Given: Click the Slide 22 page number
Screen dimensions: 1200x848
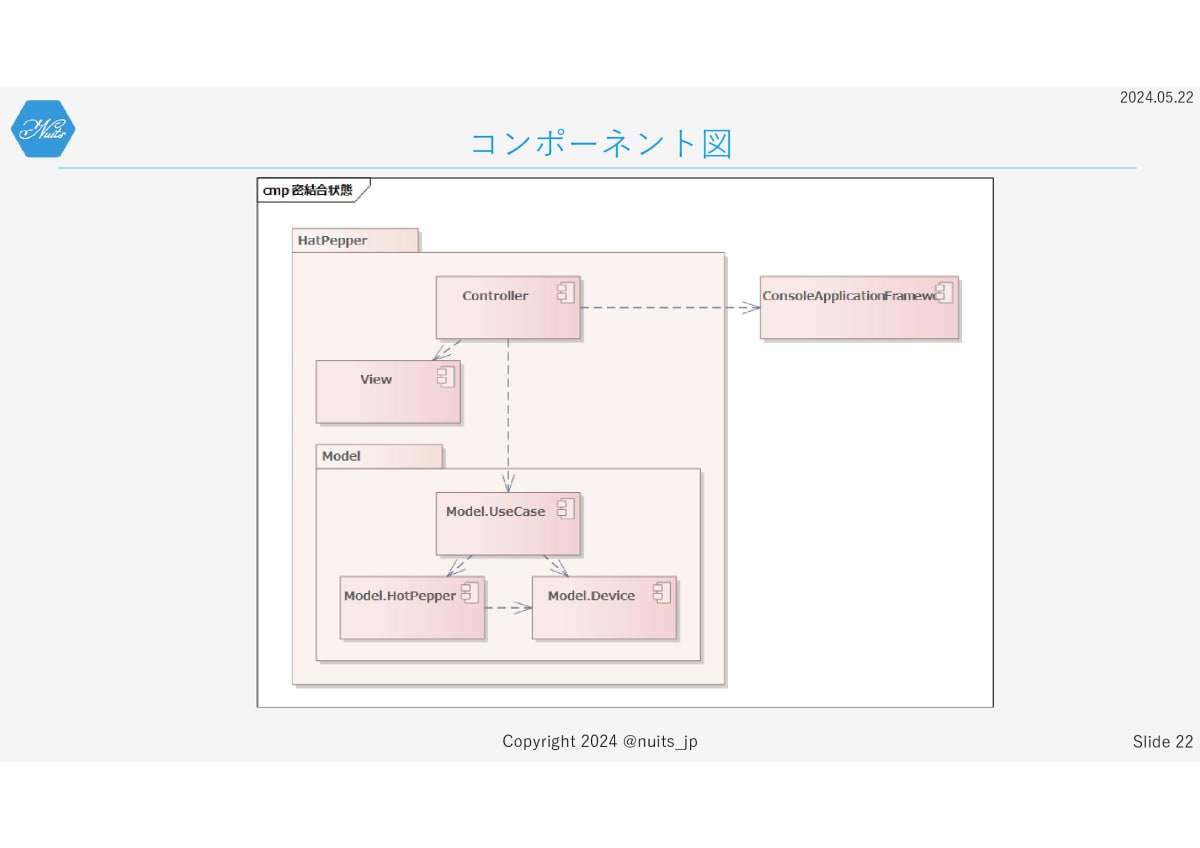Looking at the screenshot, I should click(1163, 741).
